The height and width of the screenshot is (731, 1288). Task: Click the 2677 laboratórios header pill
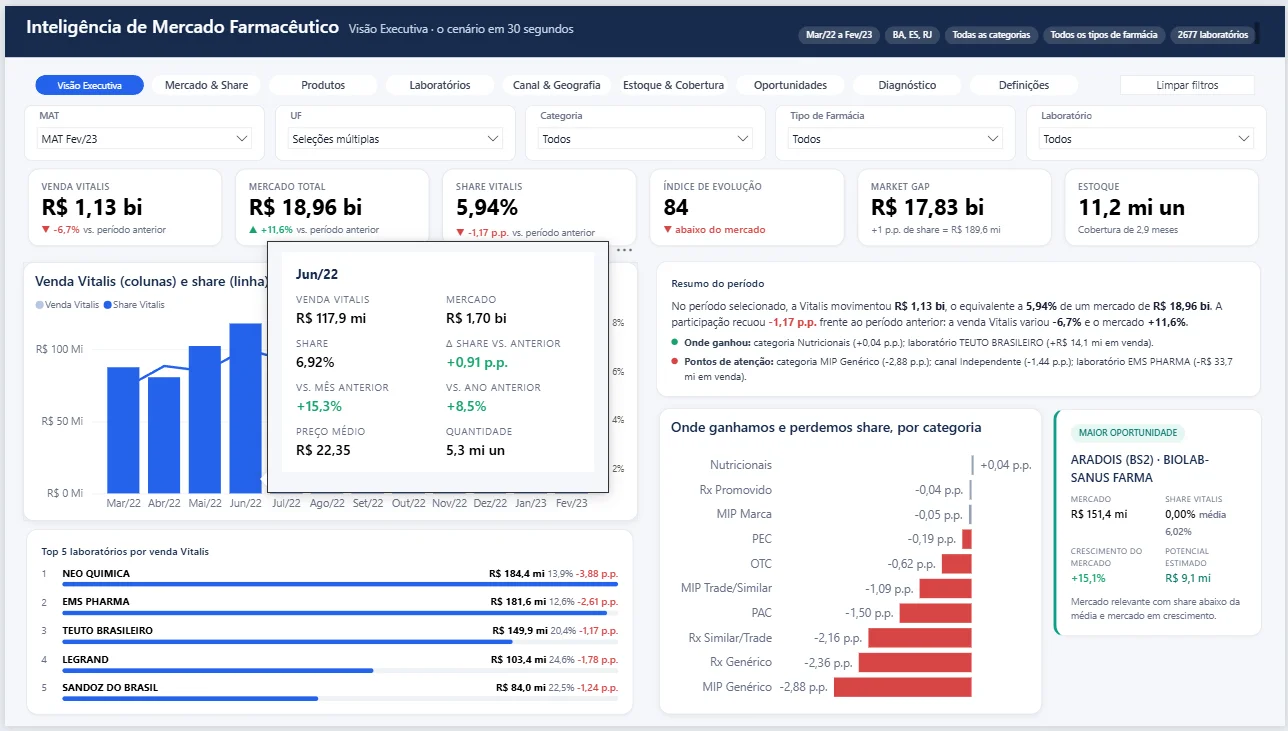pyautogui.click(x=1213, y=35)
